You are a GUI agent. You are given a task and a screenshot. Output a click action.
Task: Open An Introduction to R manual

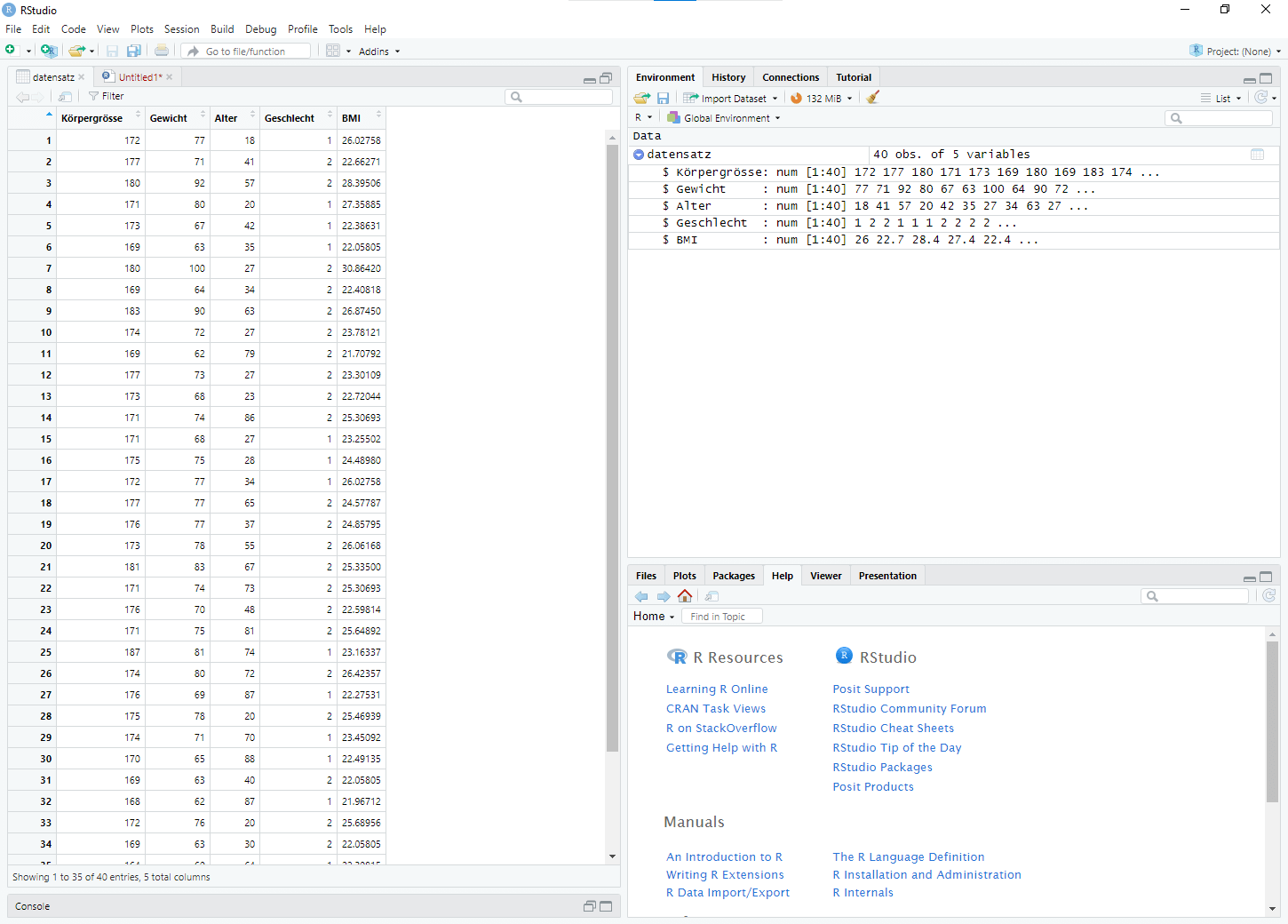724,856
